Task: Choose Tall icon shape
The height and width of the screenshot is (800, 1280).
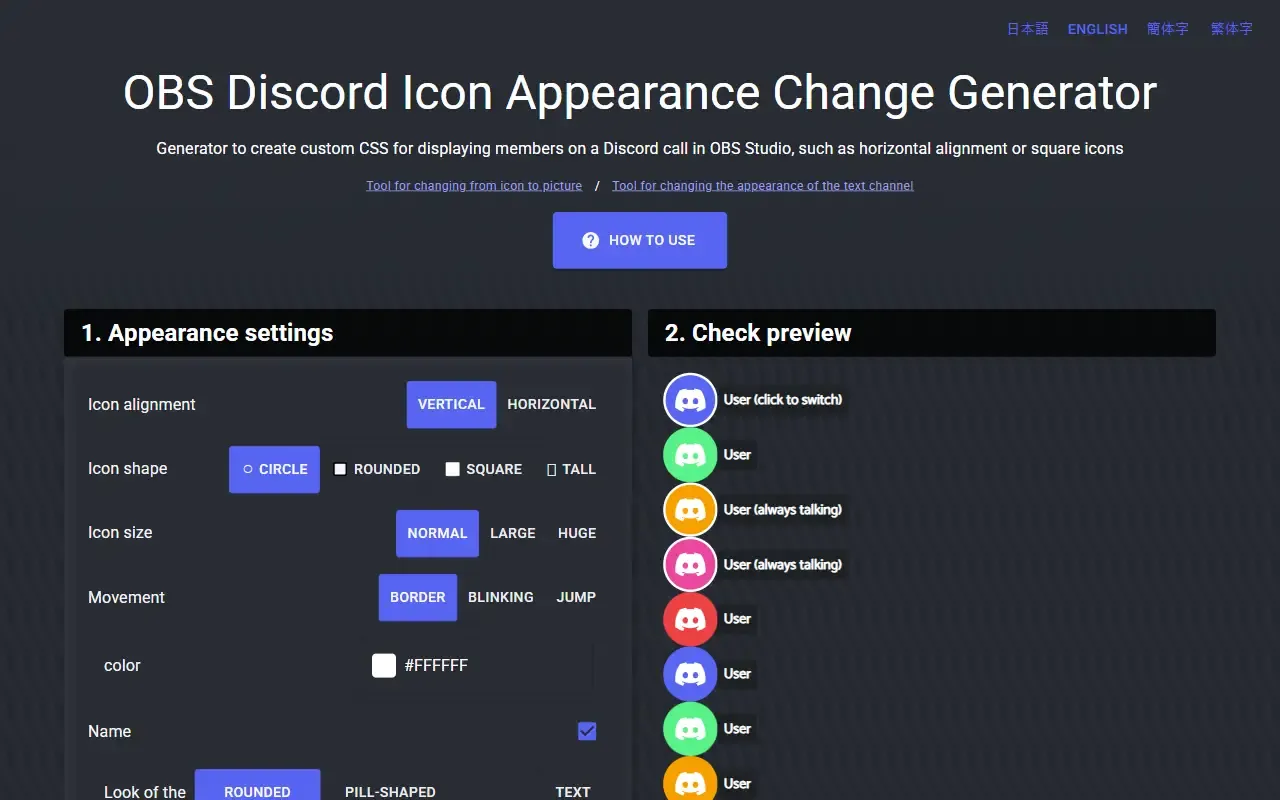Action: [571, 469]
